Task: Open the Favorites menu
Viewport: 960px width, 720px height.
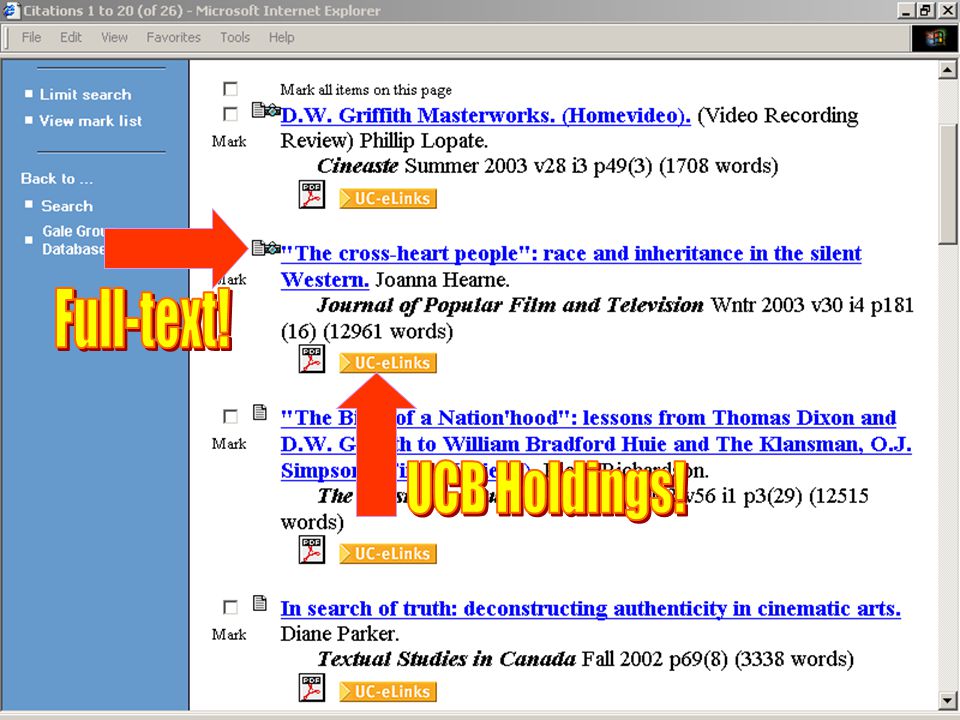Action: tap(173, 37)
